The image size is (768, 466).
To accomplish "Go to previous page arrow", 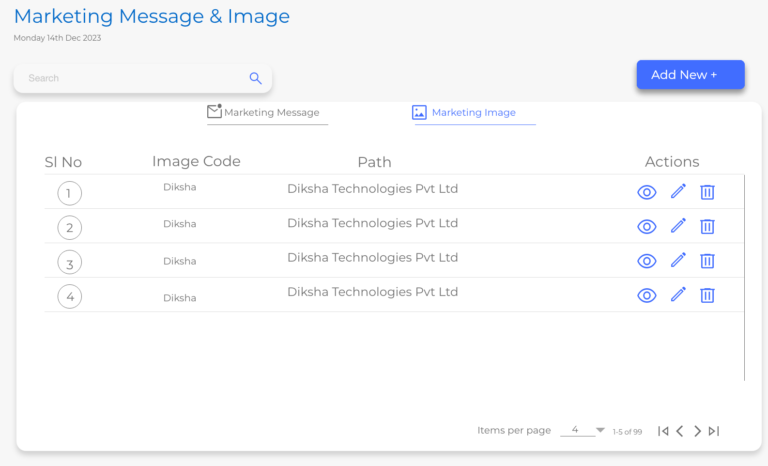I will (680, 431).
